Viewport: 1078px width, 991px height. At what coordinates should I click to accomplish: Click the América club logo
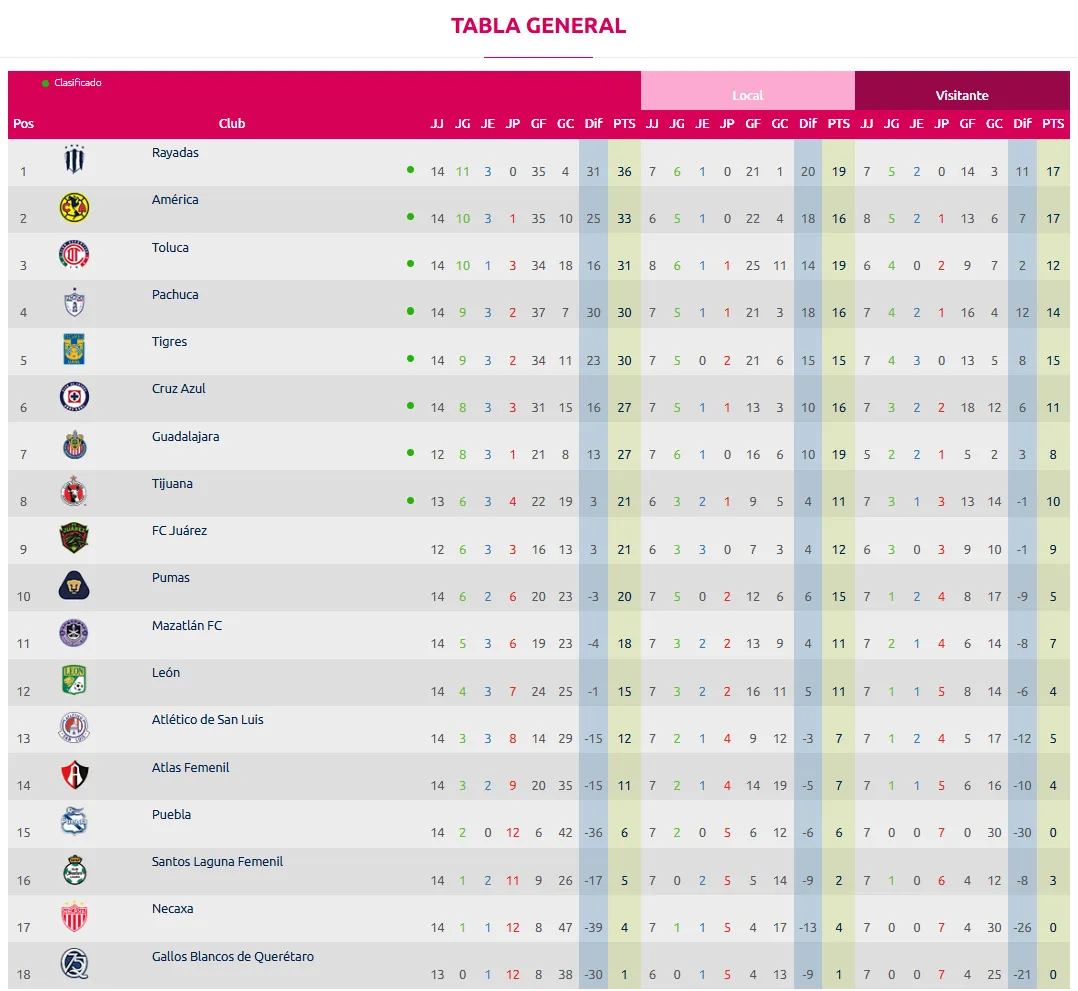75,208
